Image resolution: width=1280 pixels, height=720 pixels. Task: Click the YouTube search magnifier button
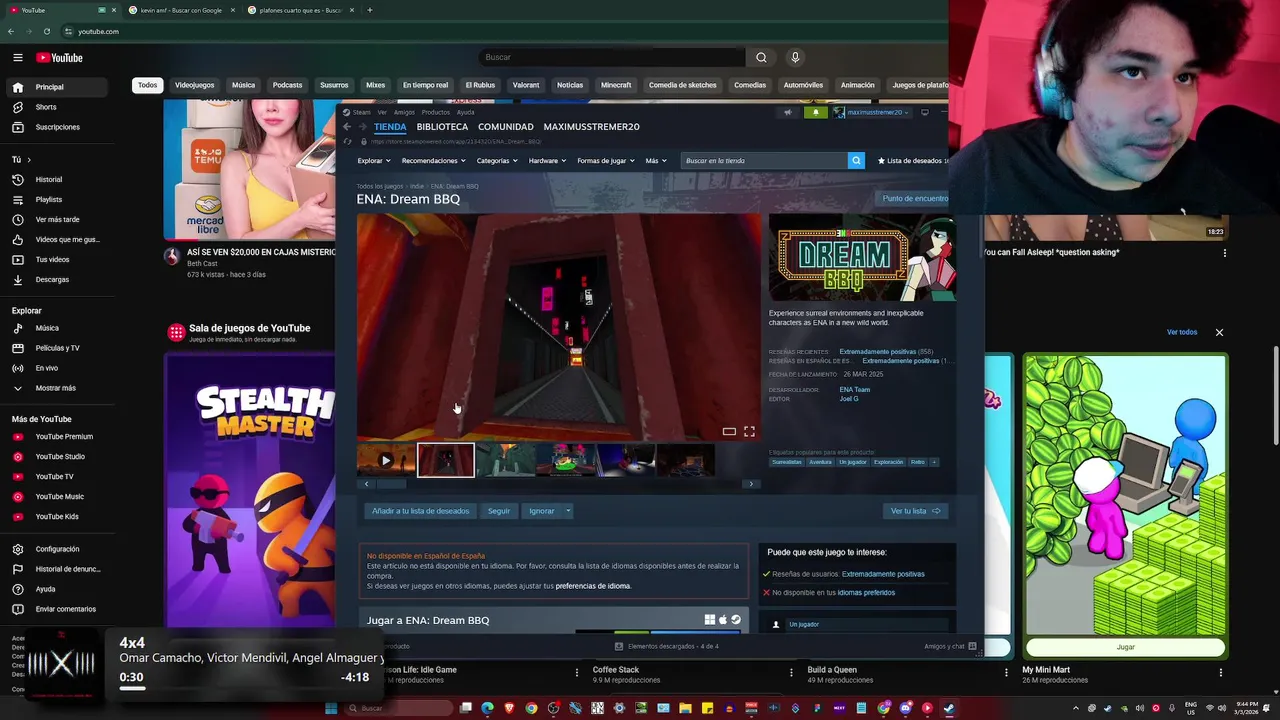click(x=761, y=58)
